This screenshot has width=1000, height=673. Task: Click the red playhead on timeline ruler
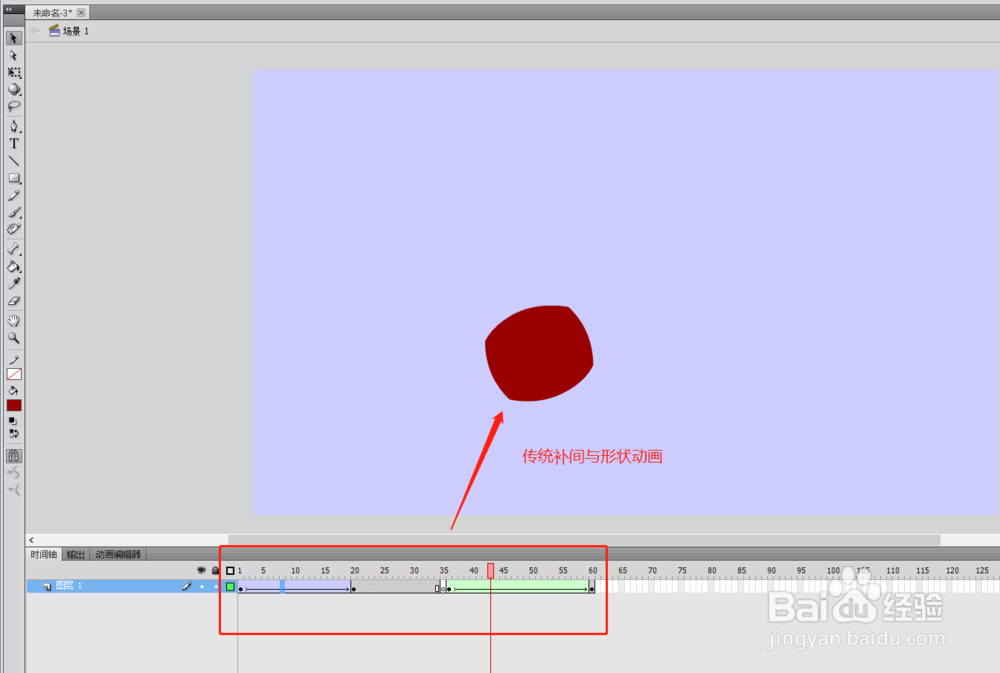490,570
